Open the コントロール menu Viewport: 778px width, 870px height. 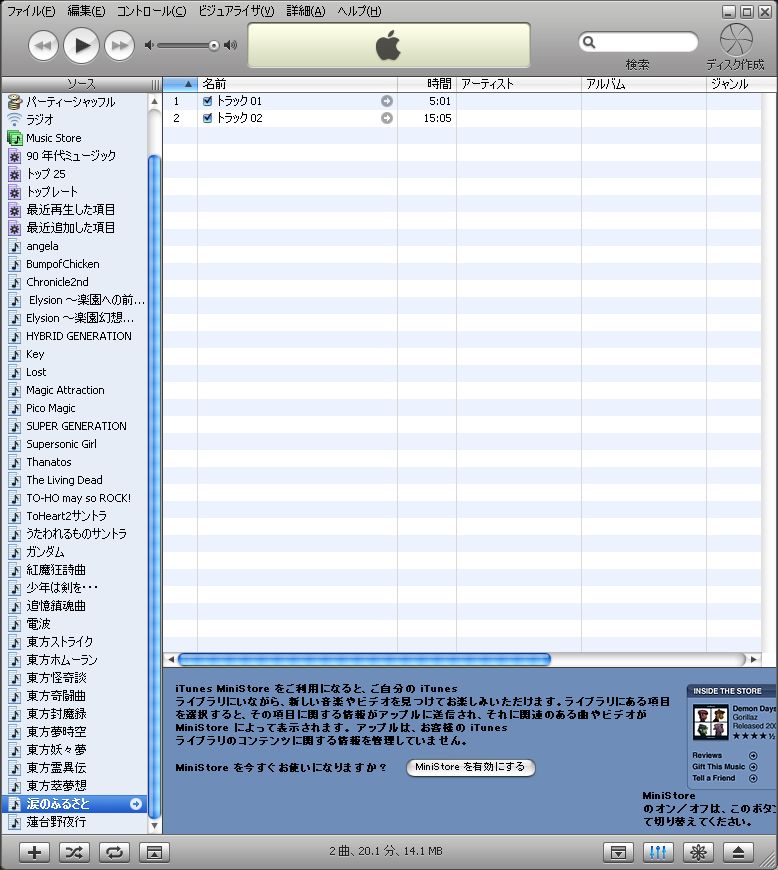click(x=151, y=11)
